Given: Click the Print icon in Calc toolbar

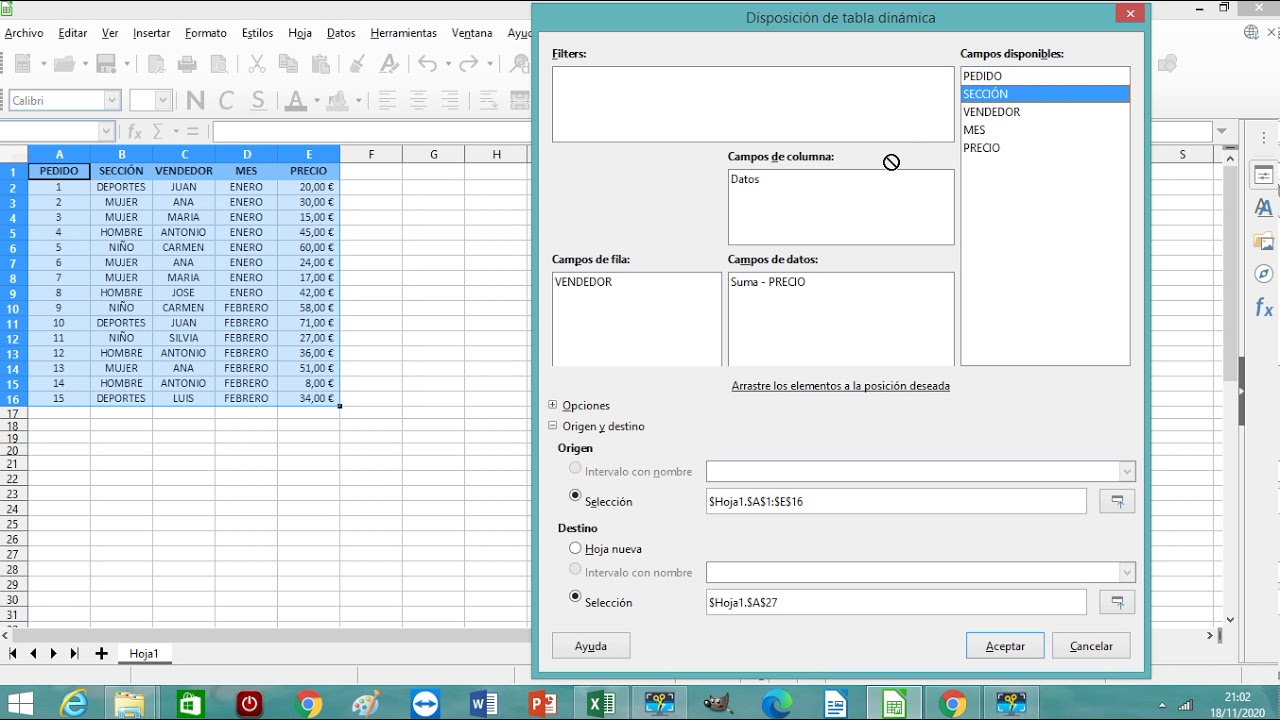Looking at the screenshot, I should [187, 64].
